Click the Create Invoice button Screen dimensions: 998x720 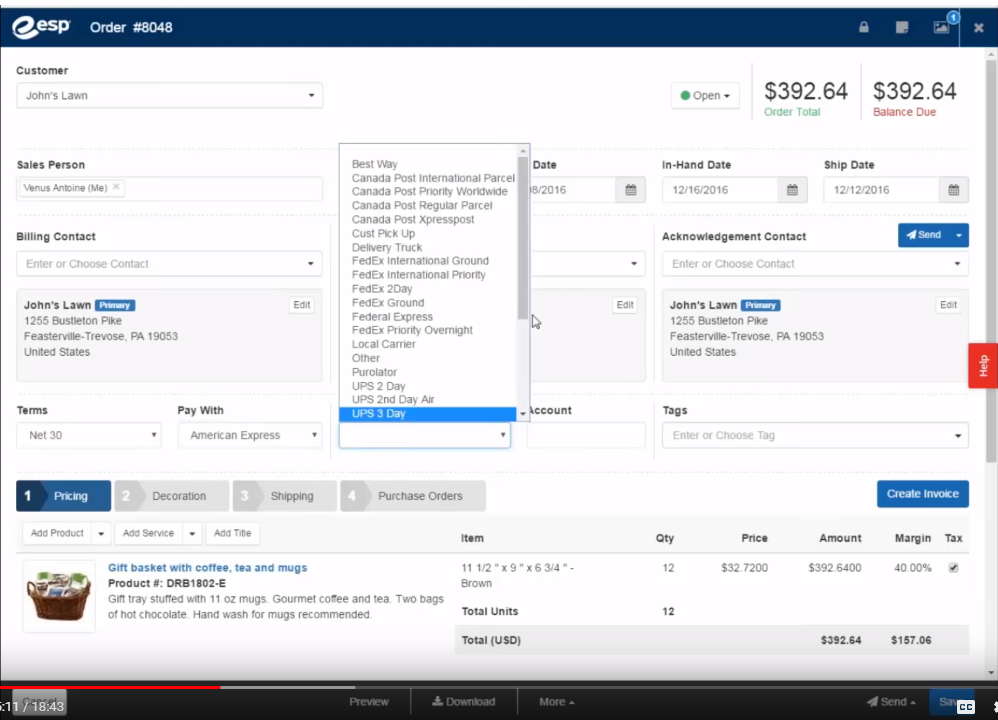click(x=923, y=494)
